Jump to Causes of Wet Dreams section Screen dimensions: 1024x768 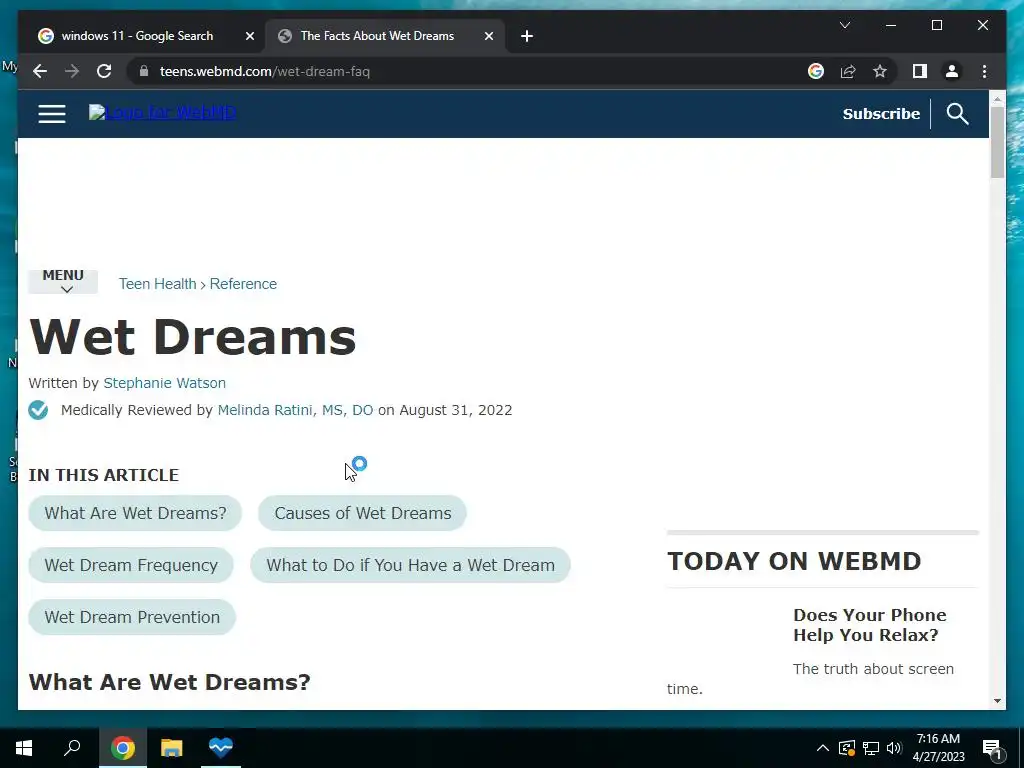362,513
